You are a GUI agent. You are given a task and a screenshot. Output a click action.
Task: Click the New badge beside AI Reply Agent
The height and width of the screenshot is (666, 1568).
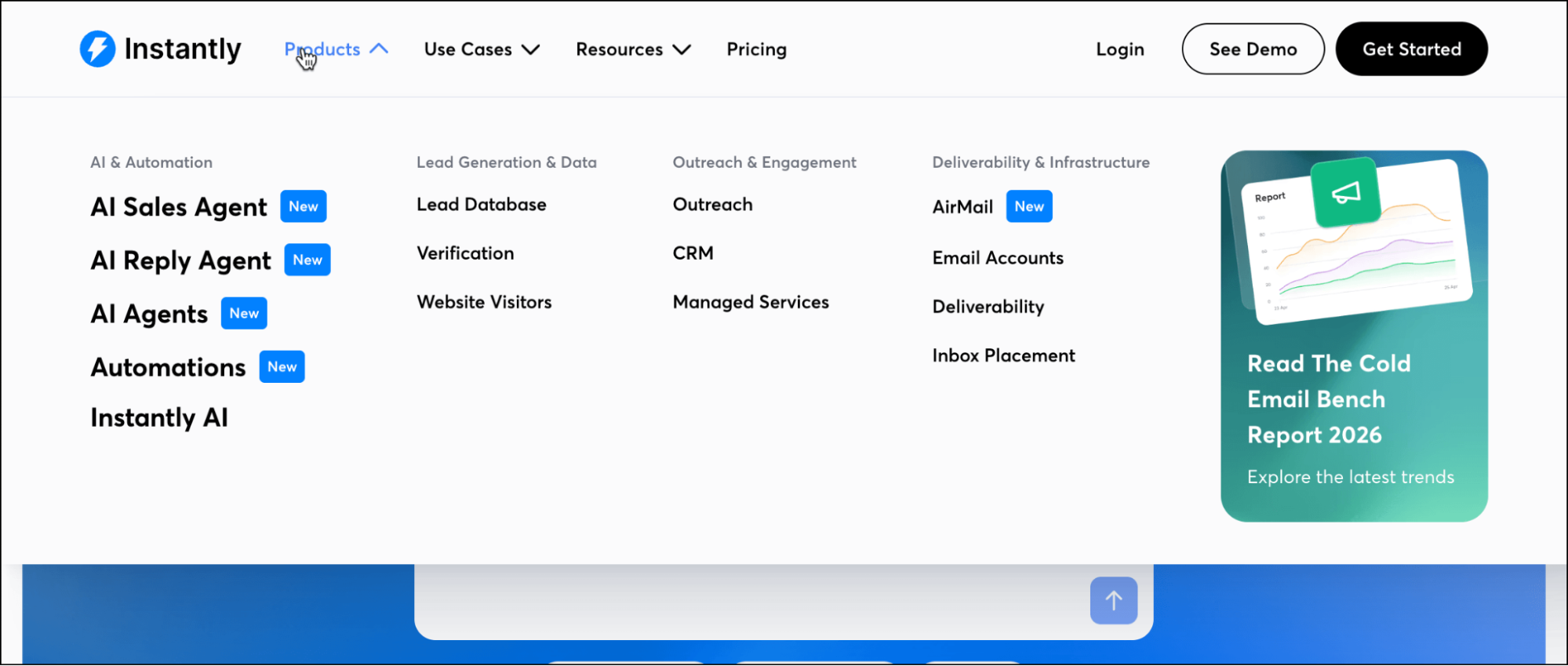pos(307,260)
